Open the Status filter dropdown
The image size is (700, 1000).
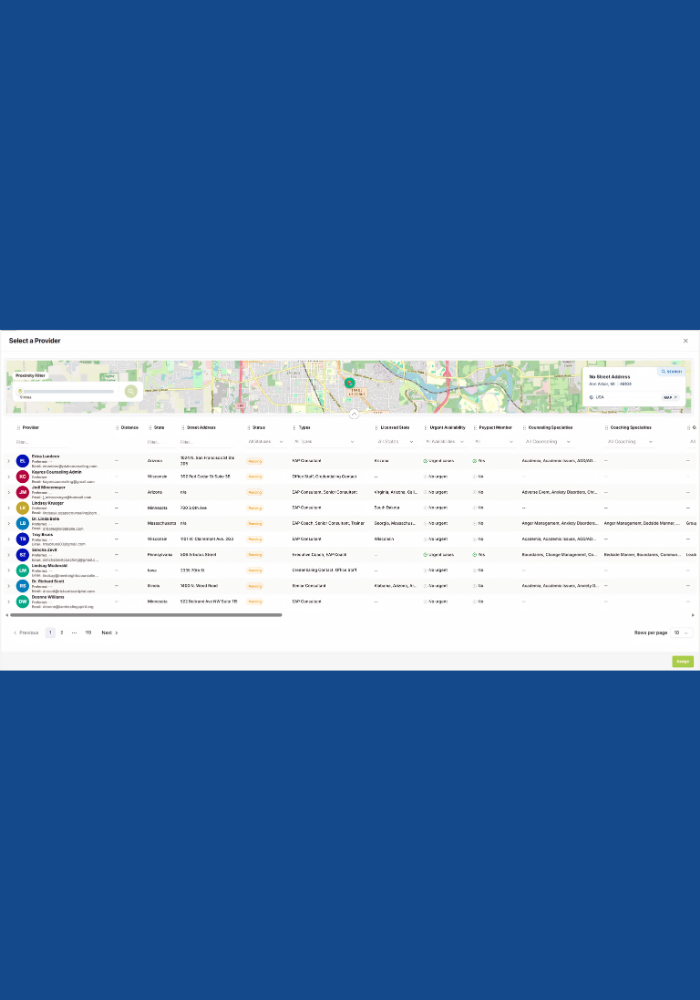(x=266, y=441)
